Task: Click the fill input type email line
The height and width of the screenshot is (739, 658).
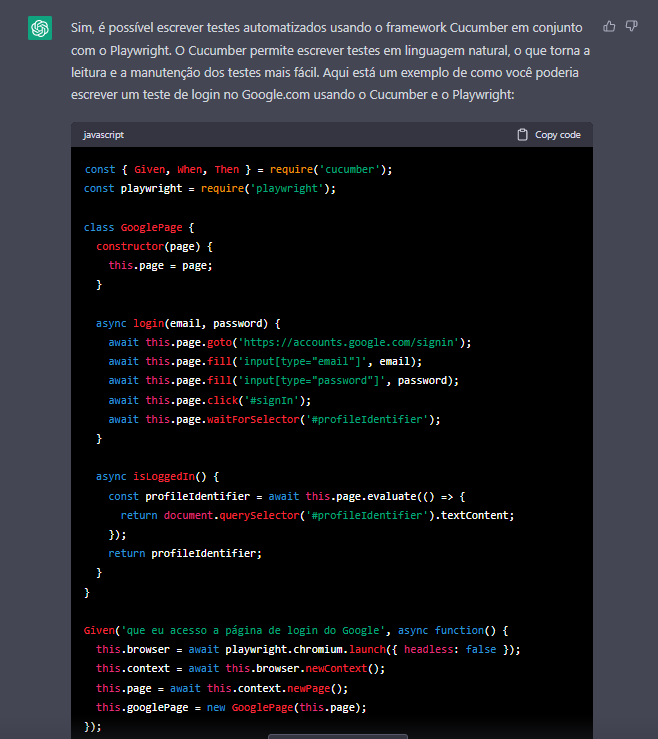Action: tap(265, 361)
